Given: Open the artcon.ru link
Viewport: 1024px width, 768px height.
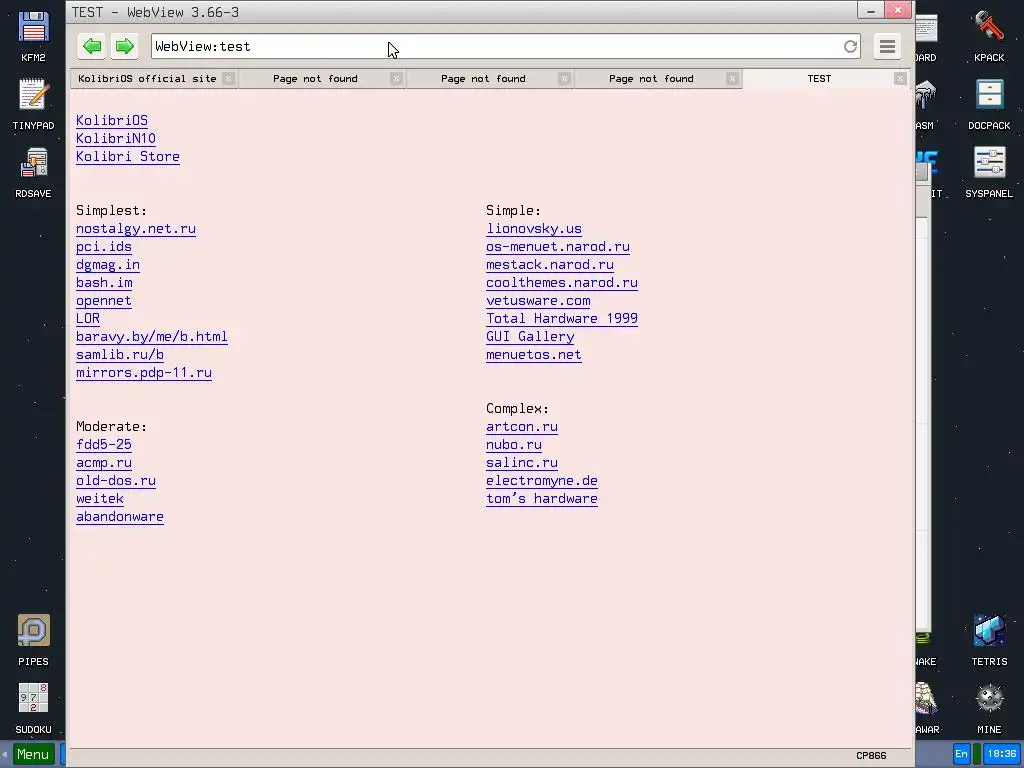Looking at the screenshot, I should click(x=522, y=426).
